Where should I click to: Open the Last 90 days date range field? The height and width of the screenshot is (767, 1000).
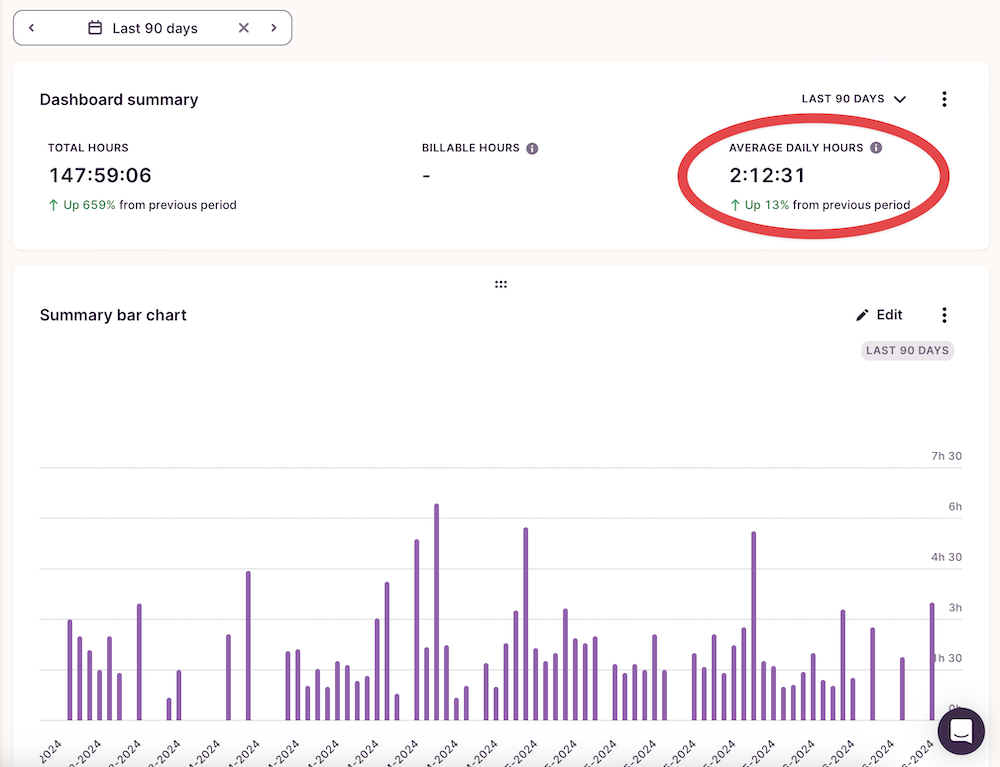pyautogui.click(x=155, y=28)
